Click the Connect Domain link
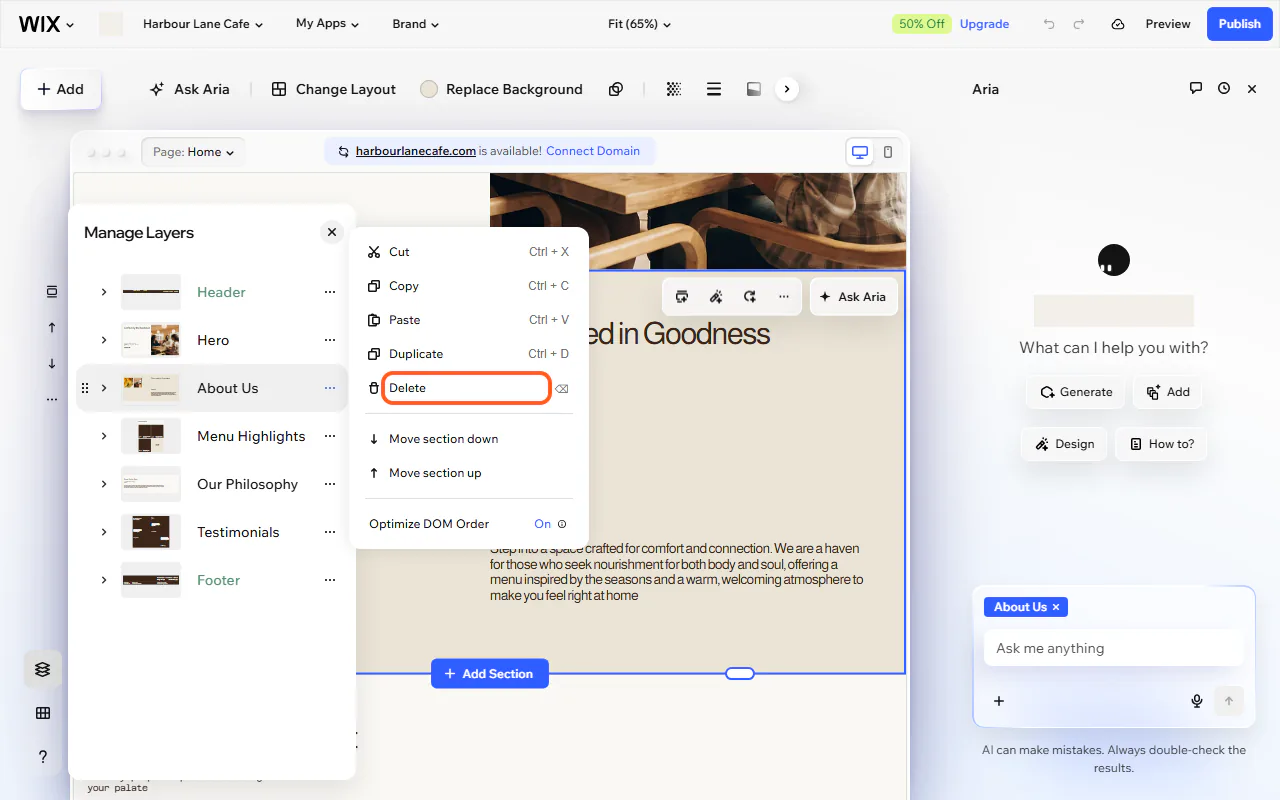The height and width of the screenshot is (800, 1280). pos(593,151)
